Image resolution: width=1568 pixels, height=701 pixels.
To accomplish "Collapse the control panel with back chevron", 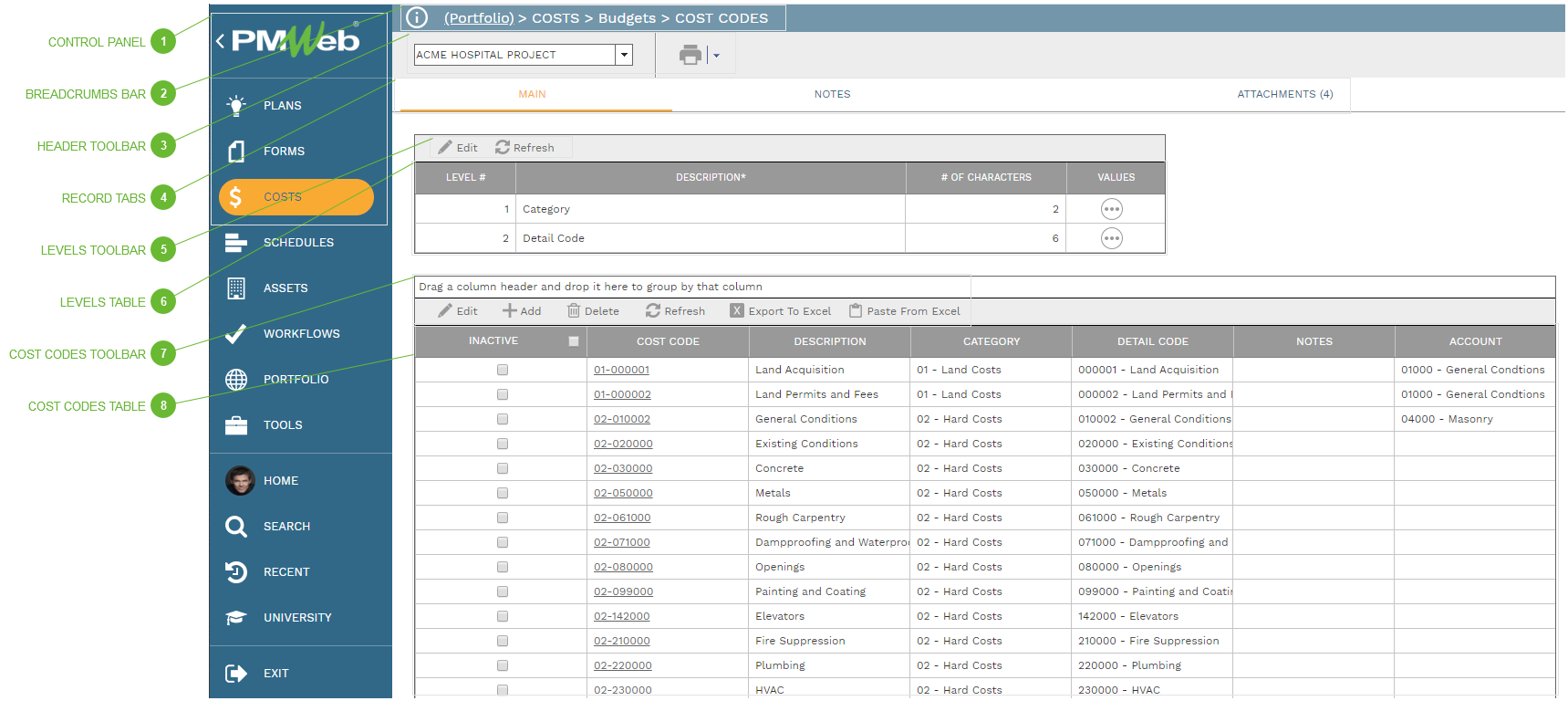I will click(221, 41).
